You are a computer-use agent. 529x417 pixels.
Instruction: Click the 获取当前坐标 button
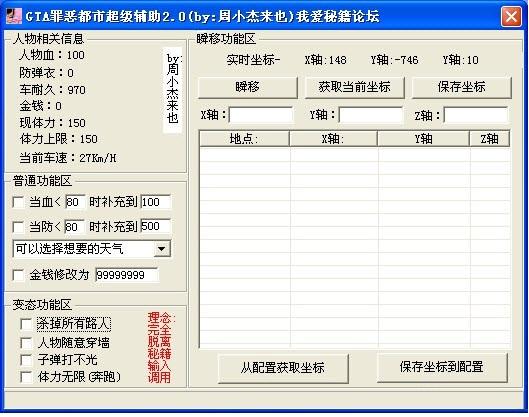coord(354,87)
